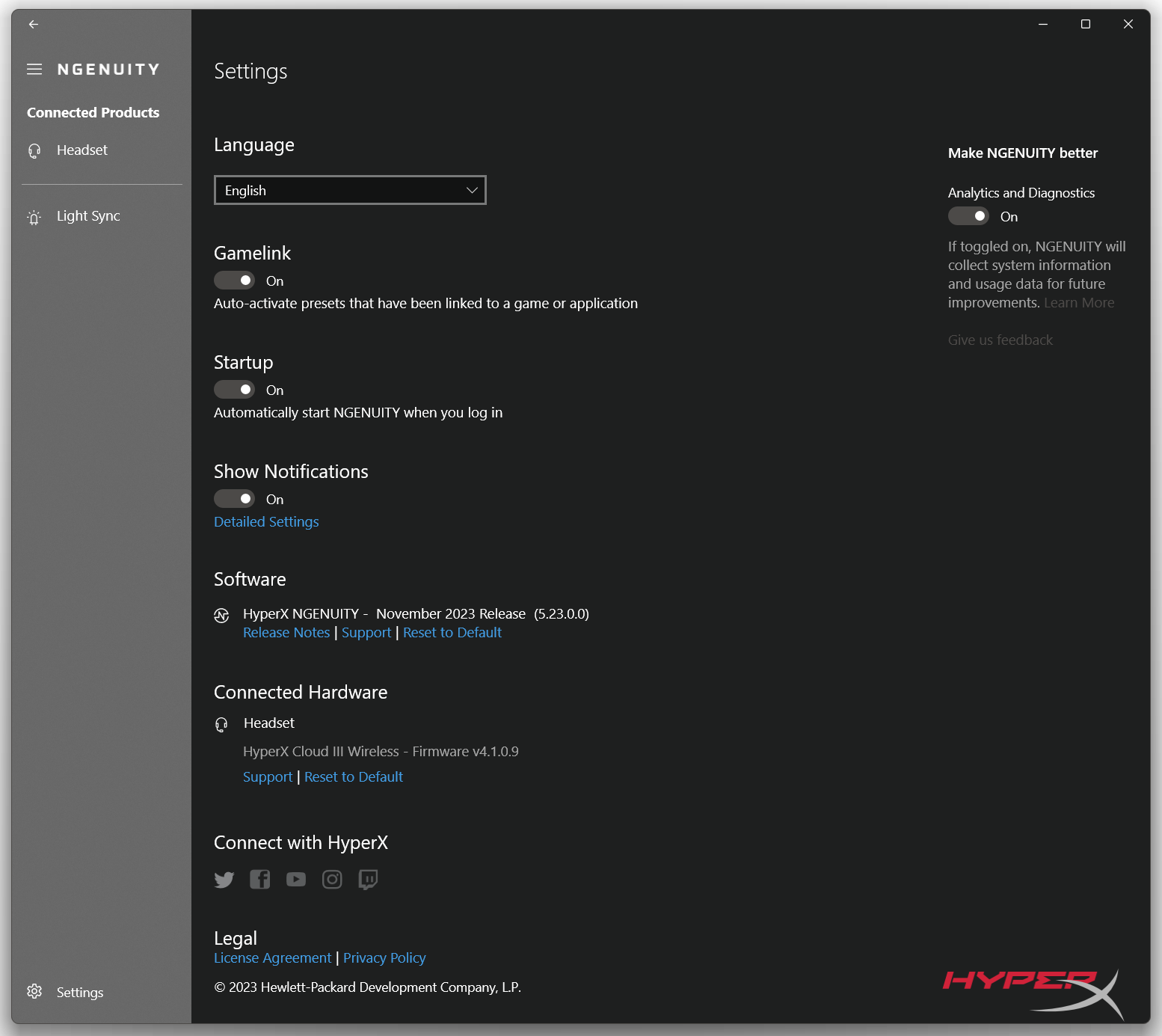Viewport: 1162px width, 1036px height.
Task: Click the NGENUITY software logo icon
Action: tap(221, 615)
